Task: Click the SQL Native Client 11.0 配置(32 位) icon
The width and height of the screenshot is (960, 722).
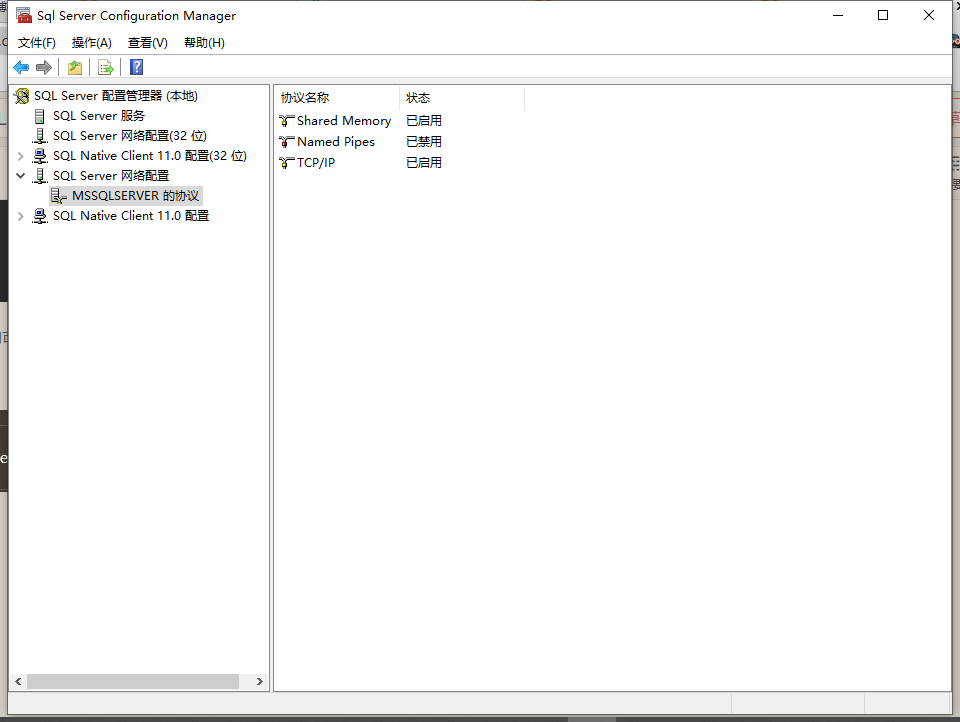Action: pos(40,156)
